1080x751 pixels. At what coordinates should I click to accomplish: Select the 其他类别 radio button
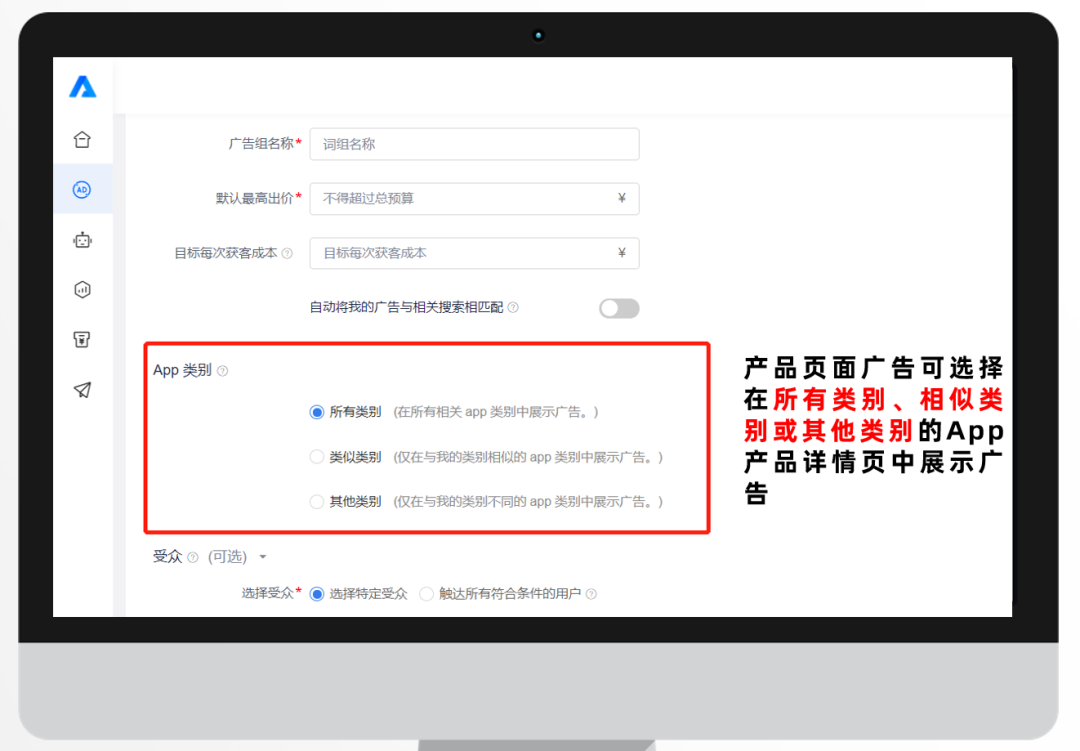[317, 502]
